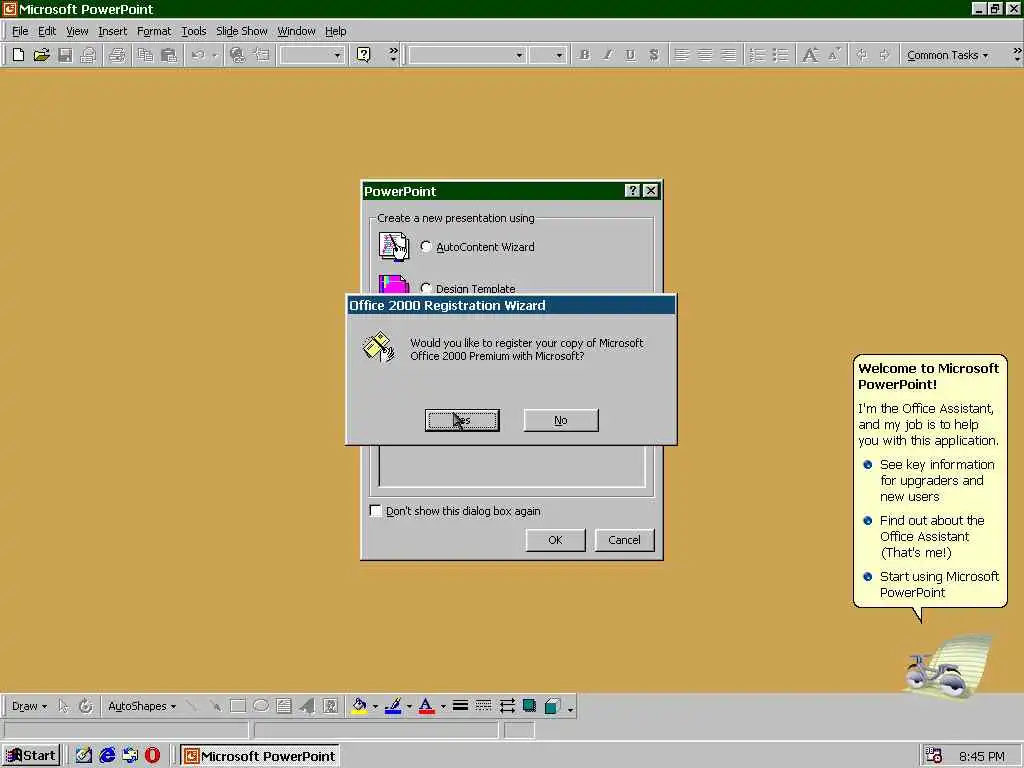Open the Font size dropdown
This screenshot has height=768, width=1024.
tap(559, 56)
